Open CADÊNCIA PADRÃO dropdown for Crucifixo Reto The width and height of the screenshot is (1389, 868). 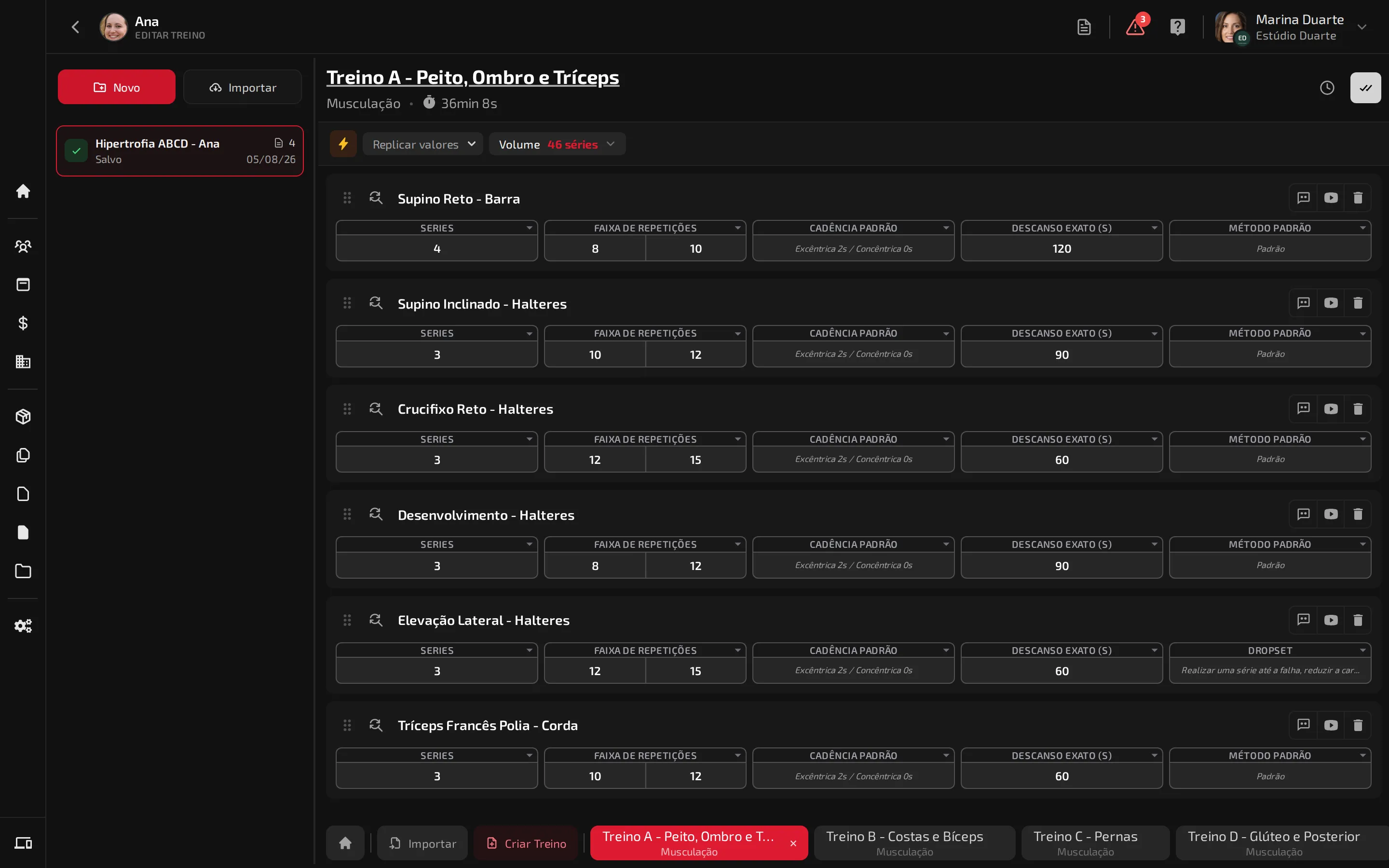[853, 439]
